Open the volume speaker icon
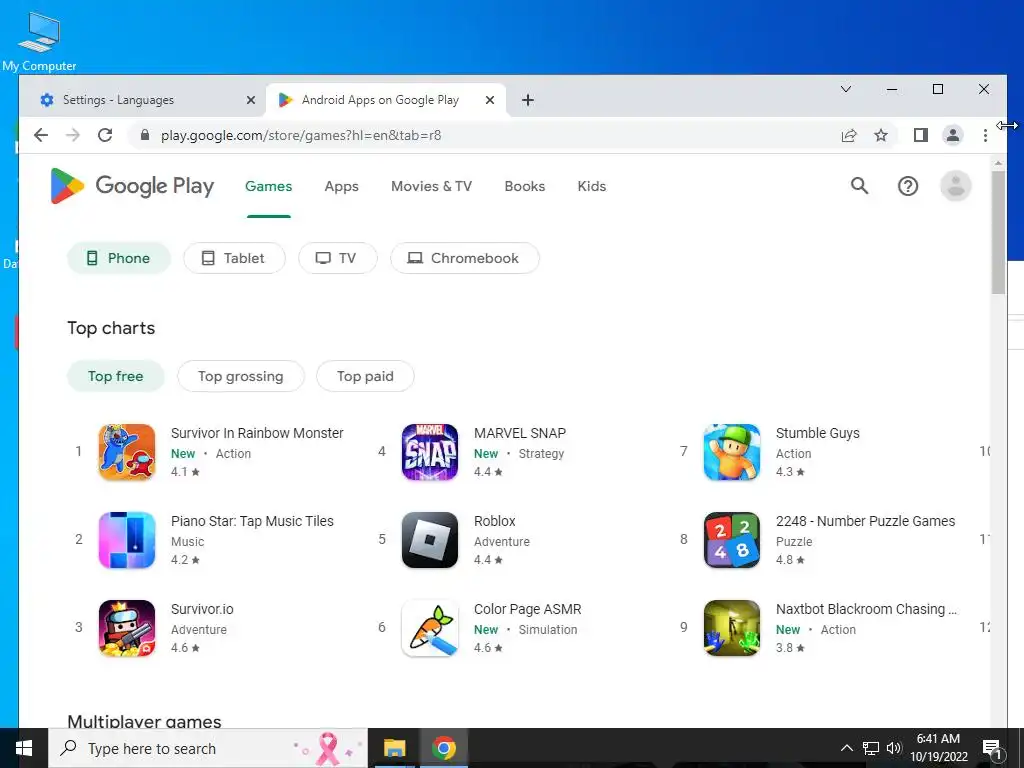The width and height of the screenshot is (1024, 768). click(894, 748)
